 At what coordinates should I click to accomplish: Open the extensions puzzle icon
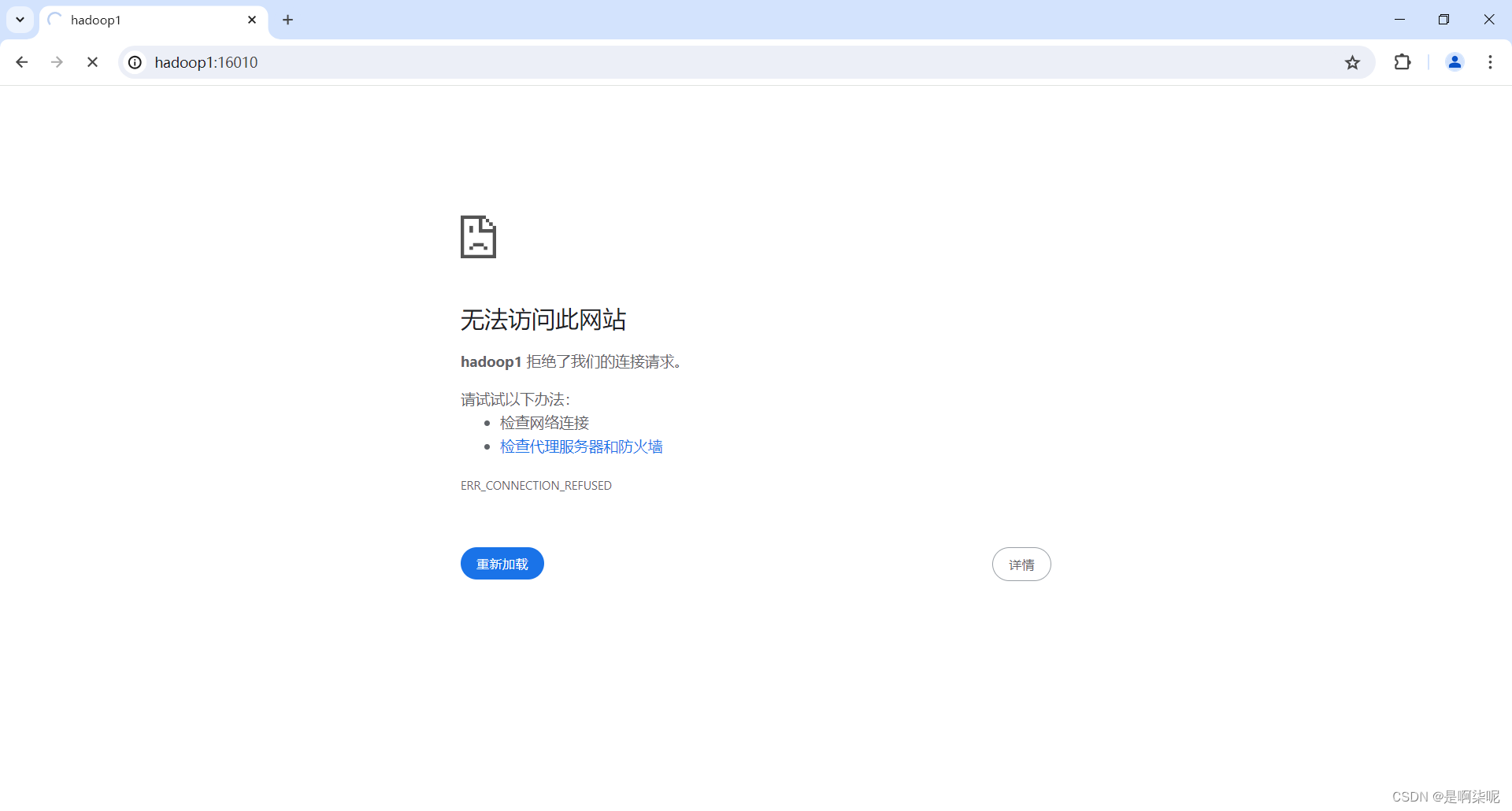pyautogui.click(x=1403, y=62)
